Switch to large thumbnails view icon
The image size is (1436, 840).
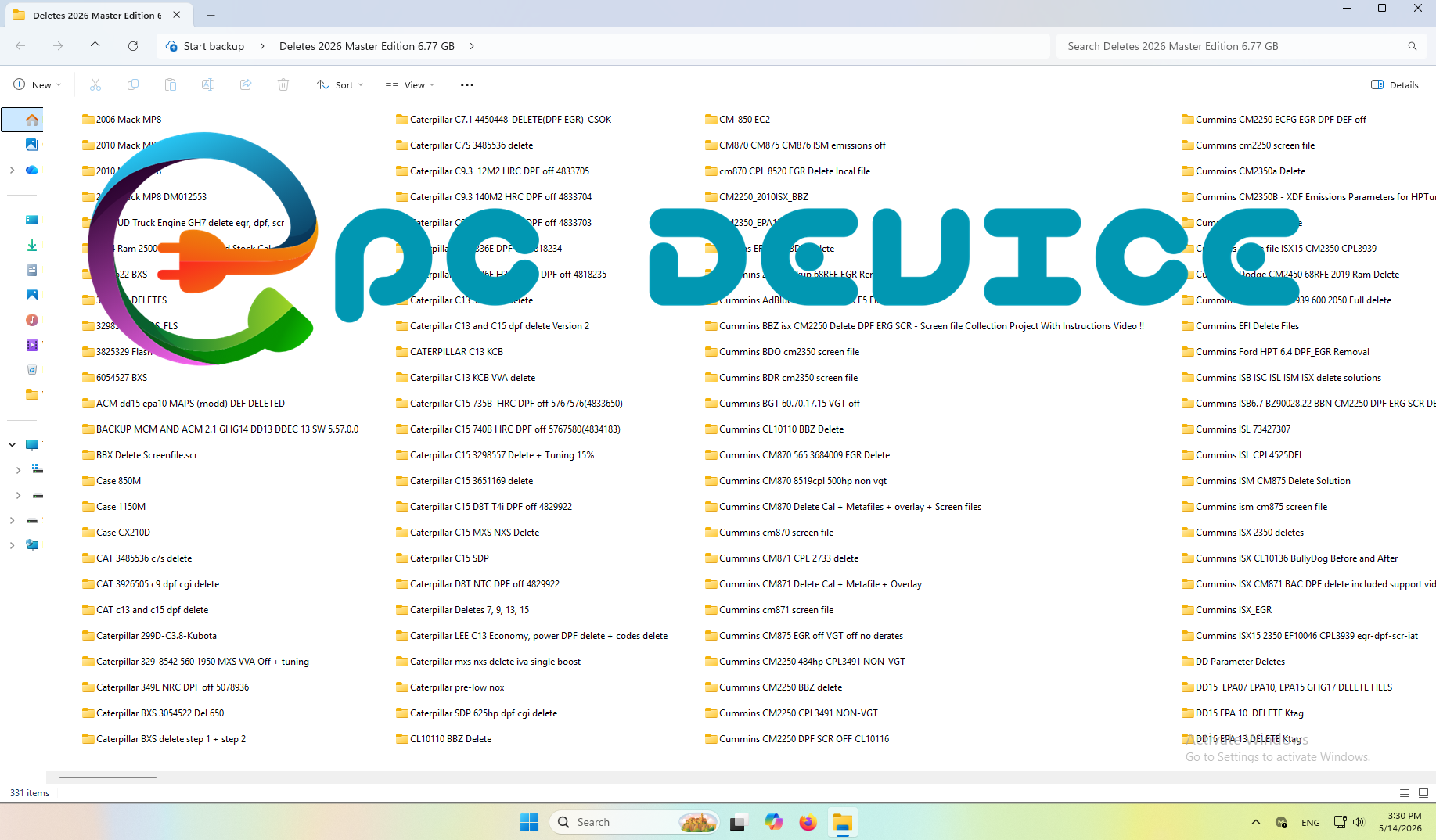pos(1423,792)
